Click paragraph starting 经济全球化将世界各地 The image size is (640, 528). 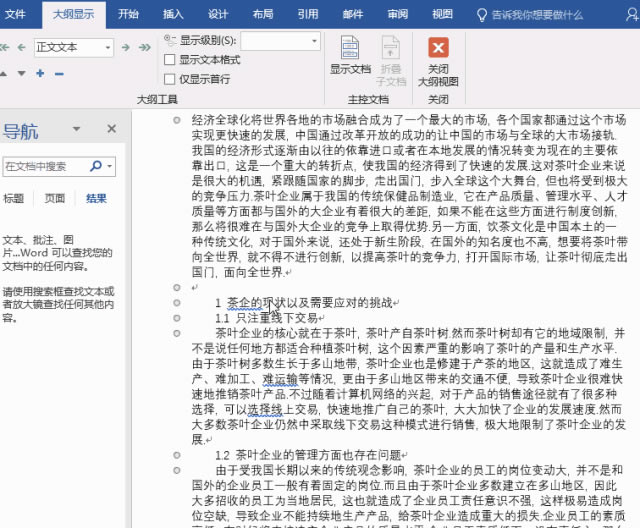pyautogui.click(x=409, y=196)
